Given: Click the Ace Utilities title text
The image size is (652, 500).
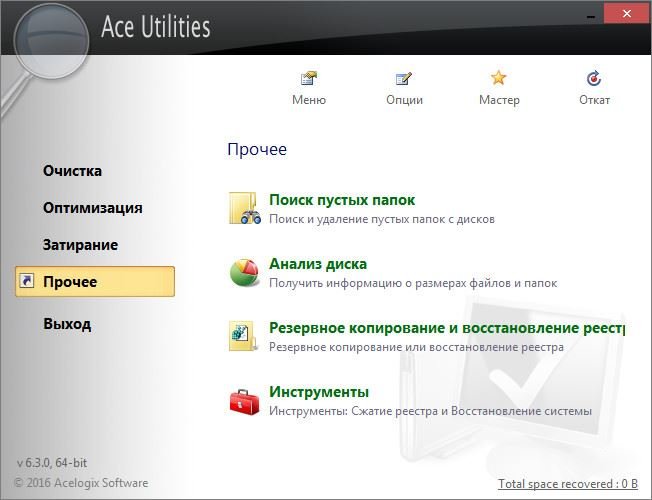Looking at the screenshot, I should click(x=156, y=27).
